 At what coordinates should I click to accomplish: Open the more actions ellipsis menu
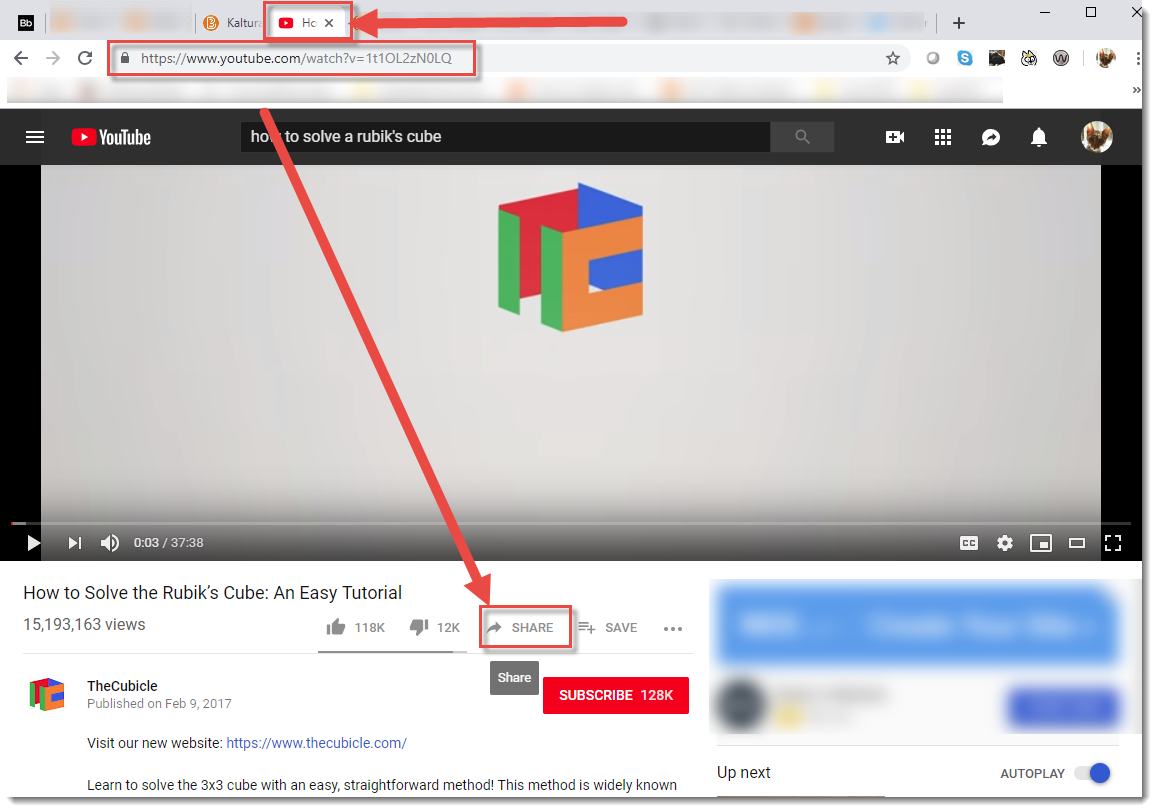[x=673, y=628]
